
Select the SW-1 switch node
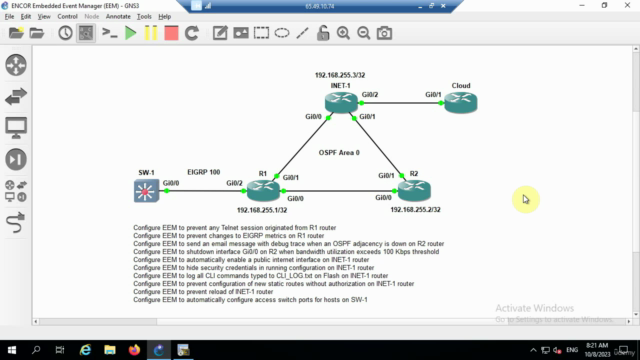pyautogui.click(x=147, y=191)
